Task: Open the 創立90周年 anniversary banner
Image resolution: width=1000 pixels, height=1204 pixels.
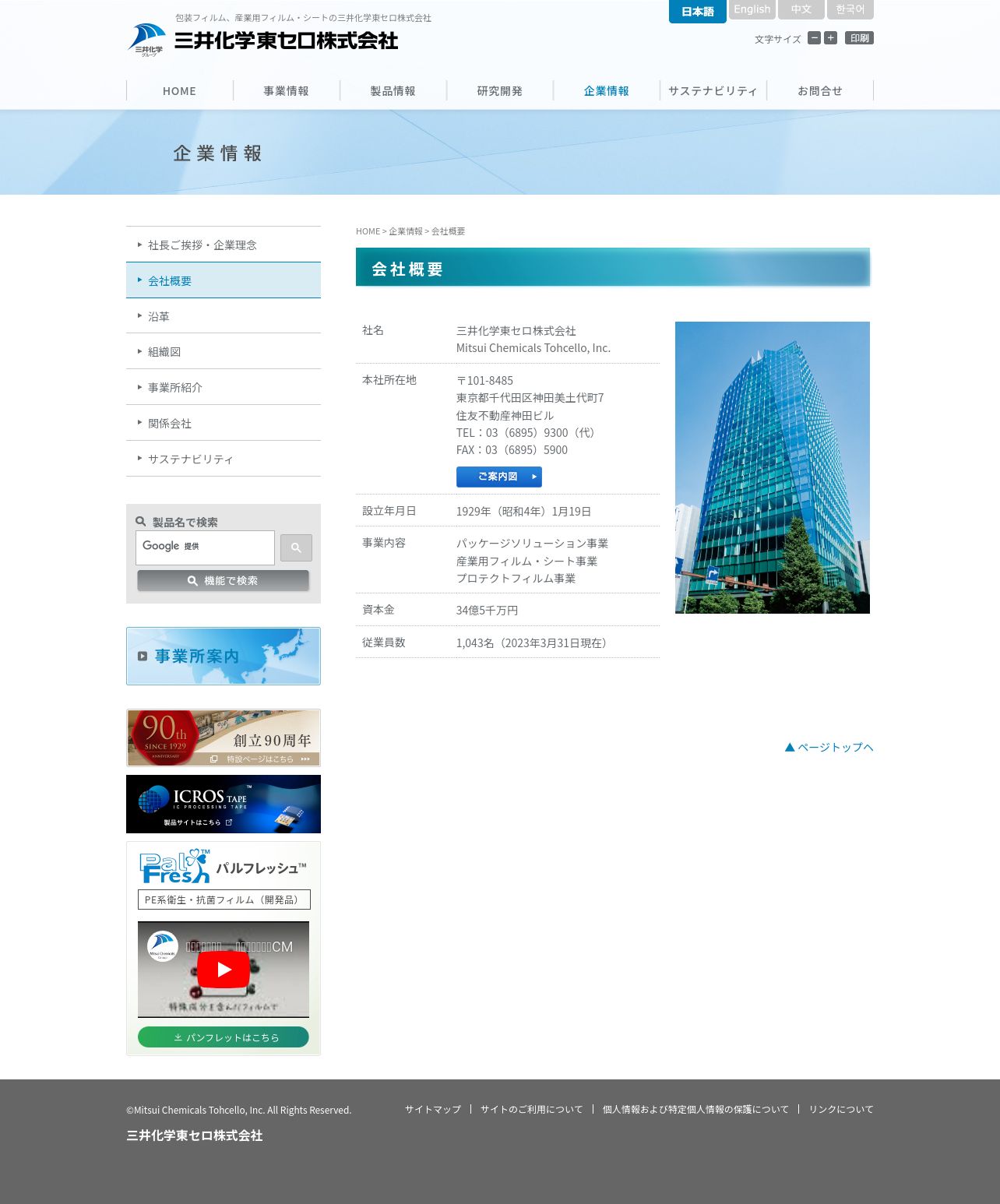Action: point(224,738)
